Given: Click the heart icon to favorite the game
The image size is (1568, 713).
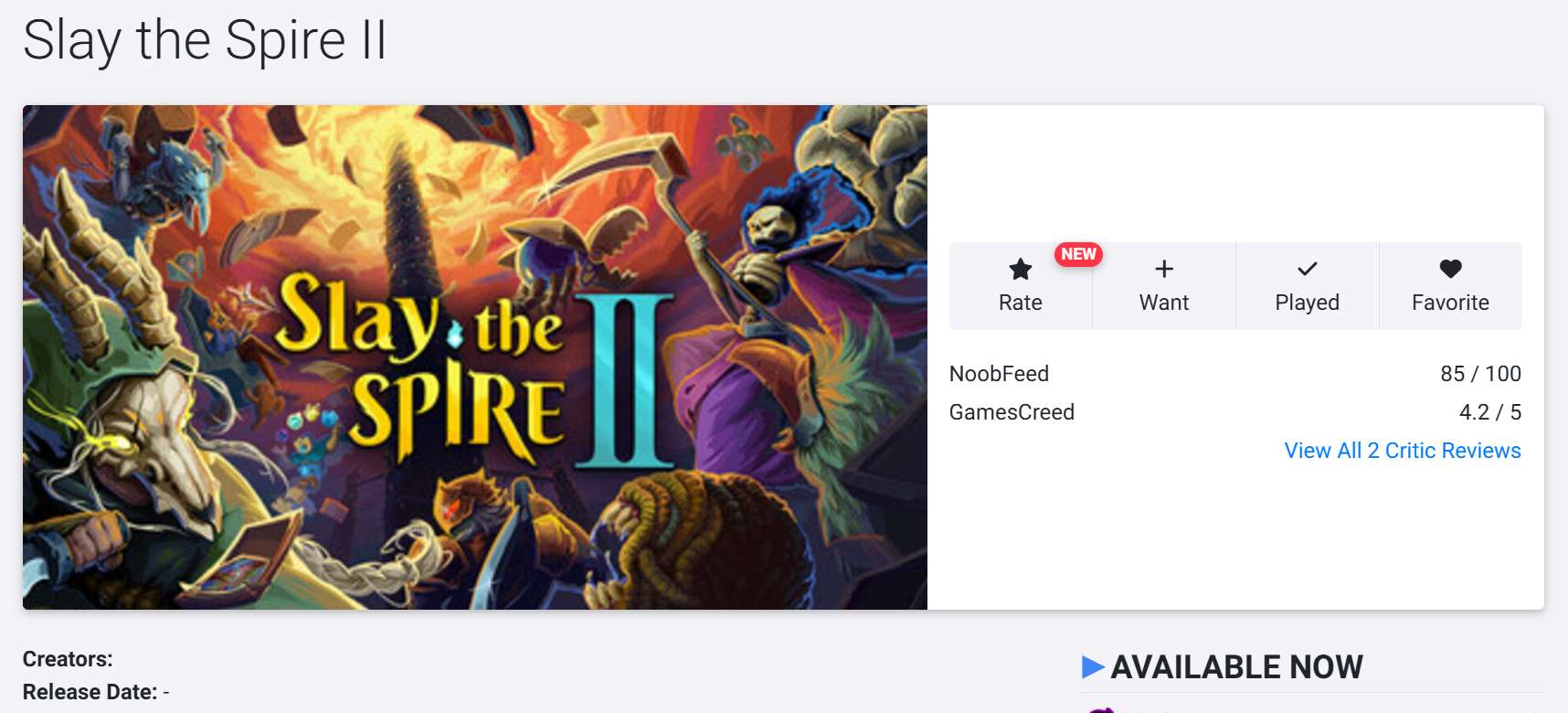Looking at the screenshot, I should pos(1450,269).
